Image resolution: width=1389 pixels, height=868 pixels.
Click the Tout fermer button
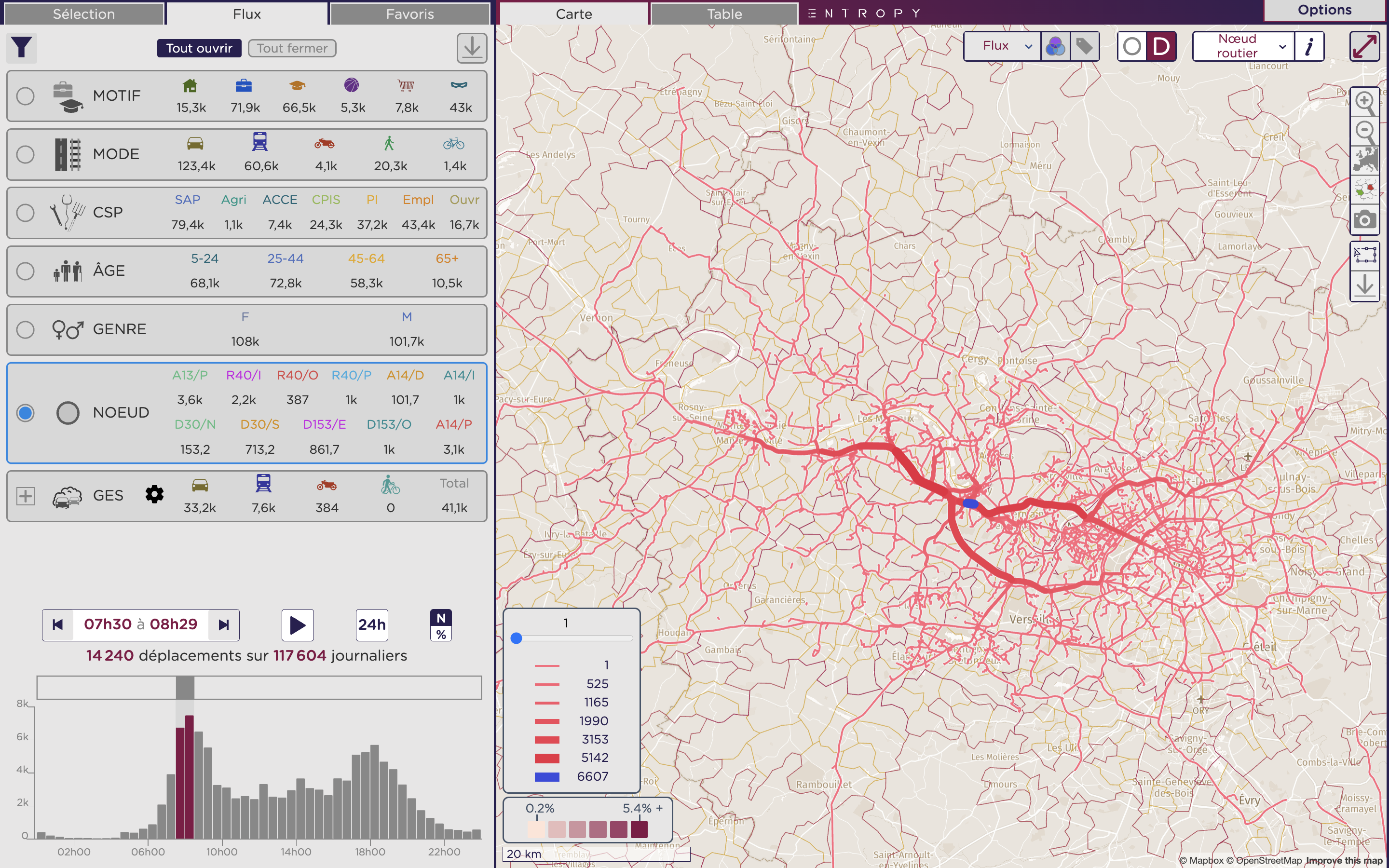[292, 48]
